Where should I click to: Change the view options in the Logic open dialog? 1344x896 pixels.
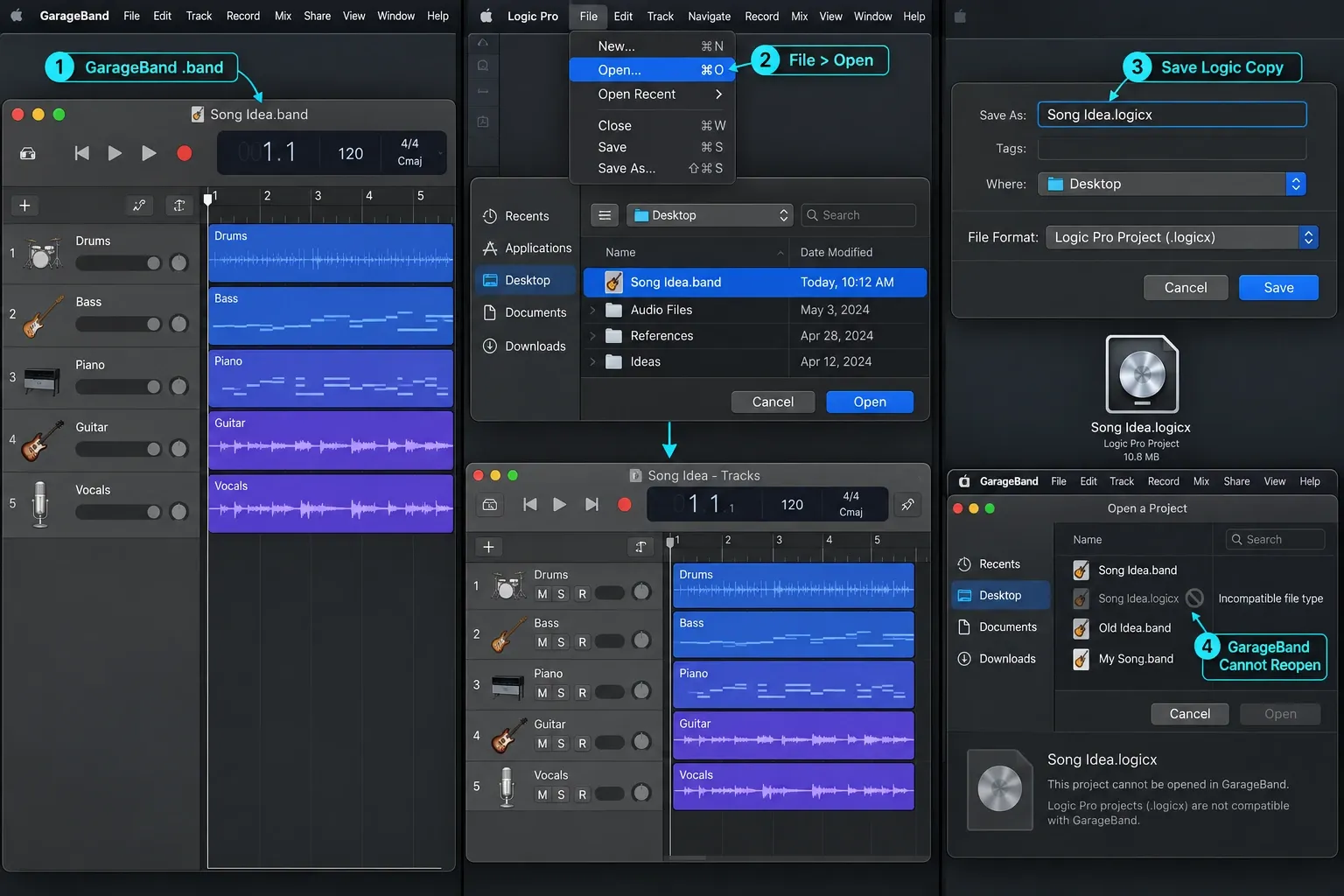[x=605, y=215]
